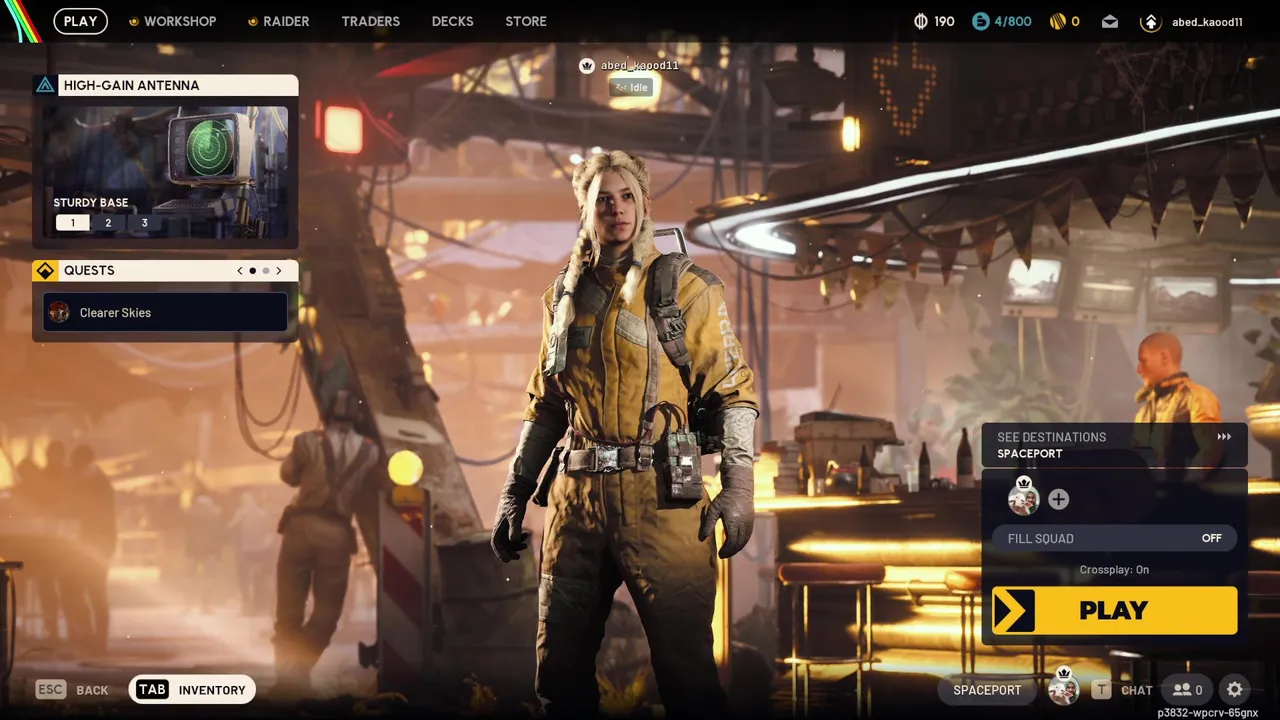Click the blue token icon showing 4/800
The height and width of the screenshot is (720, 1280).
981,21
